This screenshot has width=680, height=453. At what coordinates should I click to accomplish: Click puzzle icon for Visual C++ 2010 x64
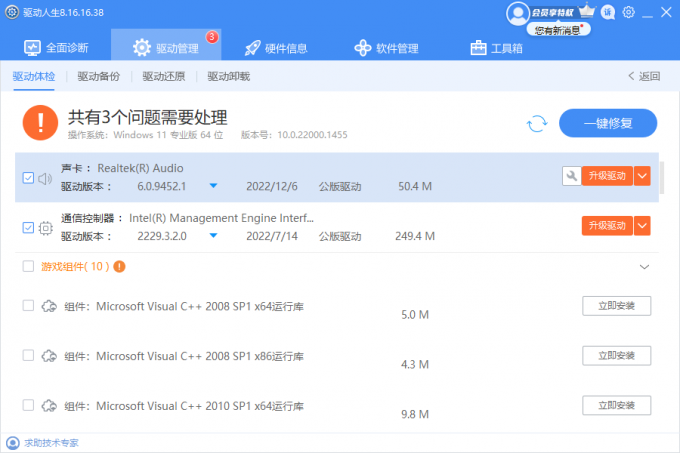pyautogui.click(x=49, y=406)
